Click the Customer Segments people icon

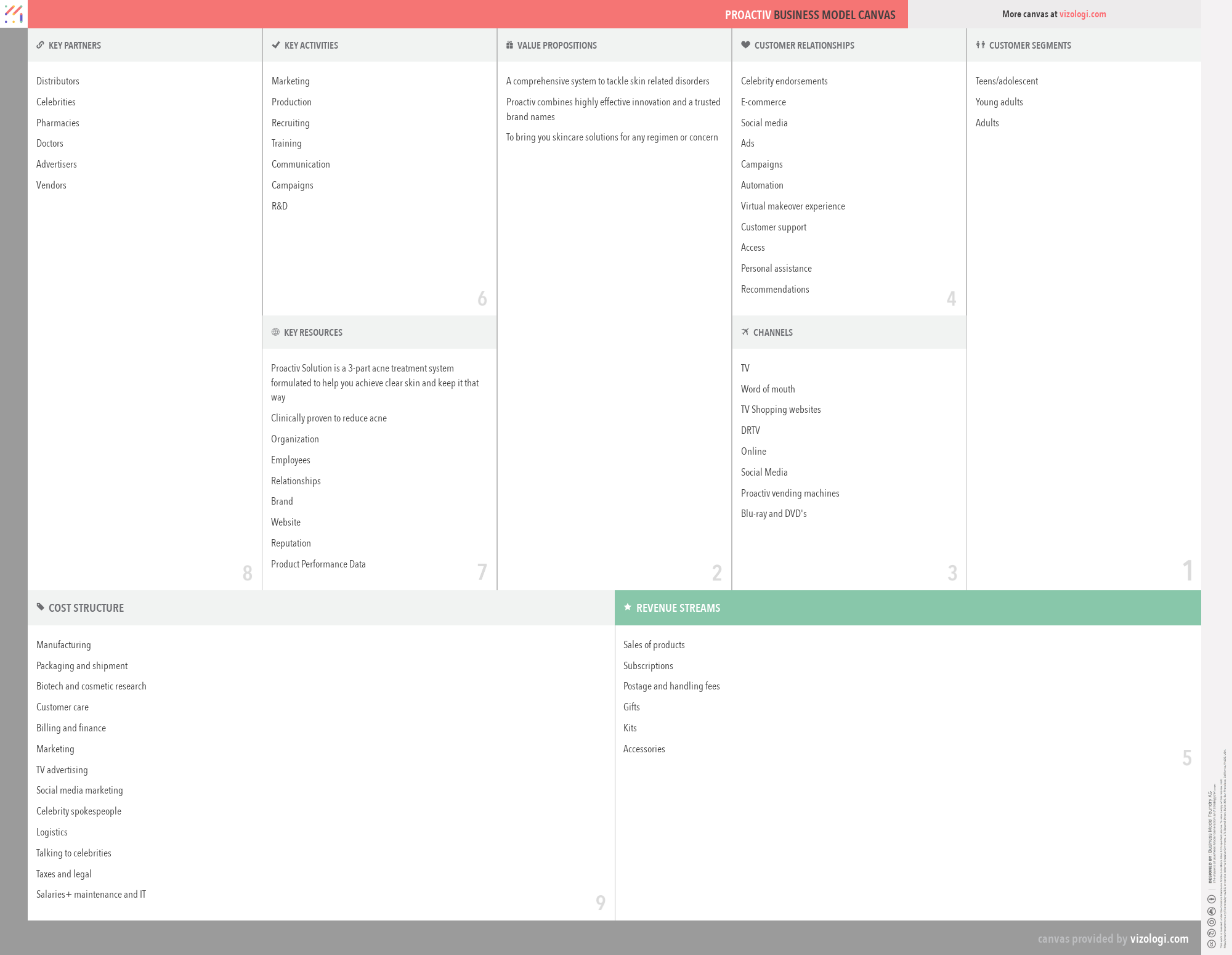[x=980, y=45]
